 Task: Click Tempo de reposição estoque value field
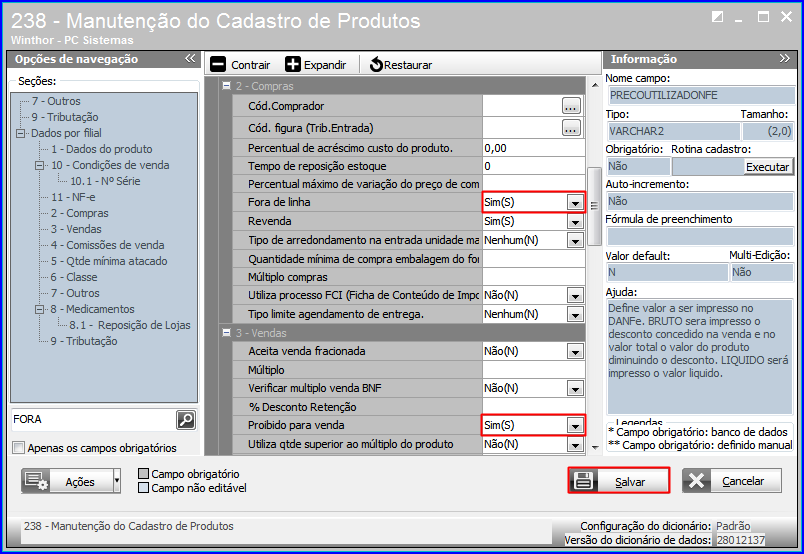533,166
